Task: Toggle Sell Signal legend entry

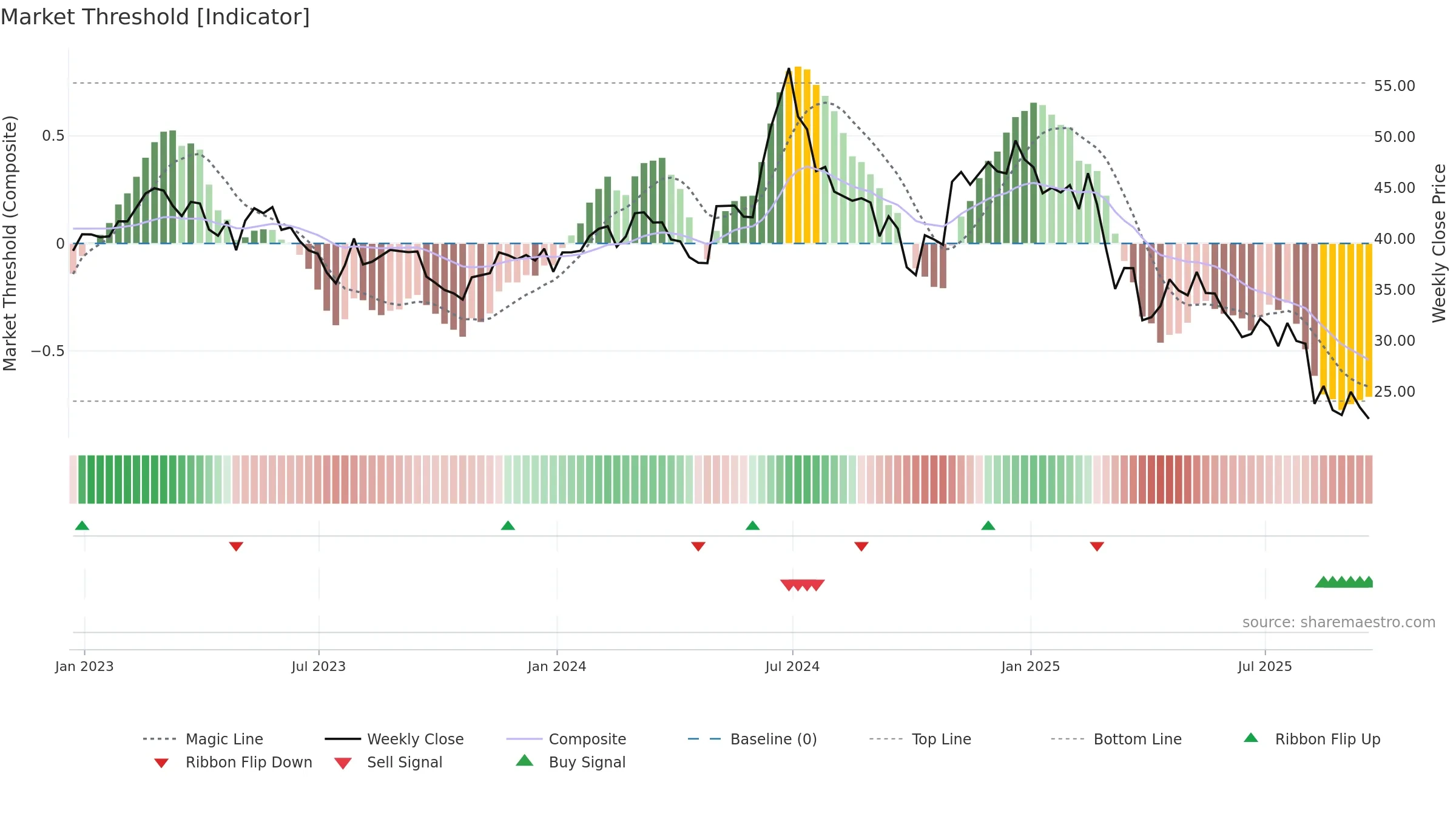Action: click(388, 762)
